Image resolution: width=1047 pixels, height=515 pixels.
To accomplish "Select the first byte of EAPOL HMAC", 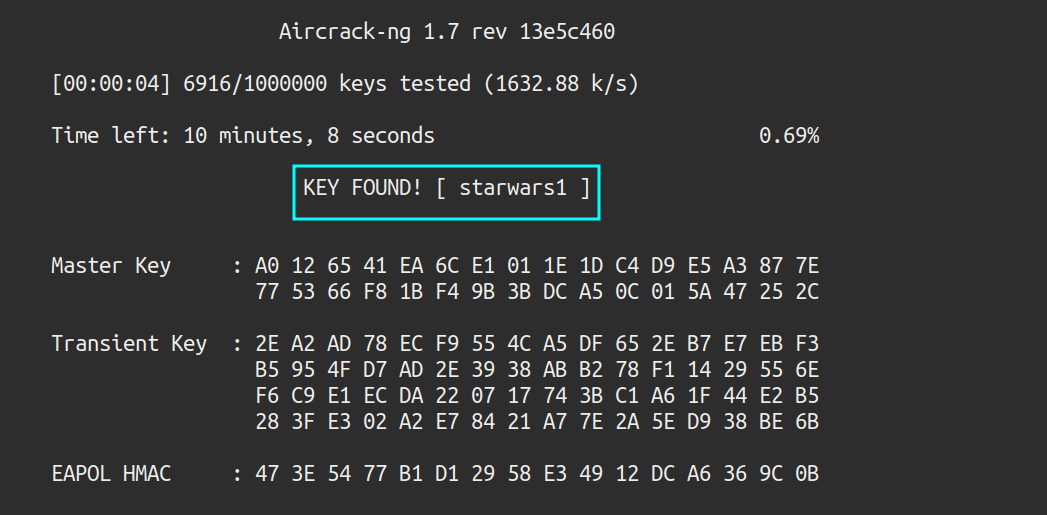I will pyautogui.click(x=266, y=474).
